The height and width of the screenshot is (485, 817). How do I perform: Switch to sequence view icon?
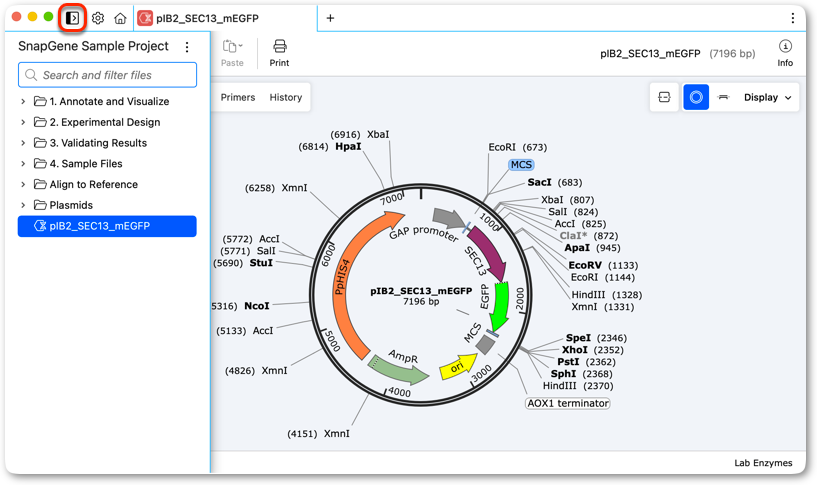click(664, 97)
